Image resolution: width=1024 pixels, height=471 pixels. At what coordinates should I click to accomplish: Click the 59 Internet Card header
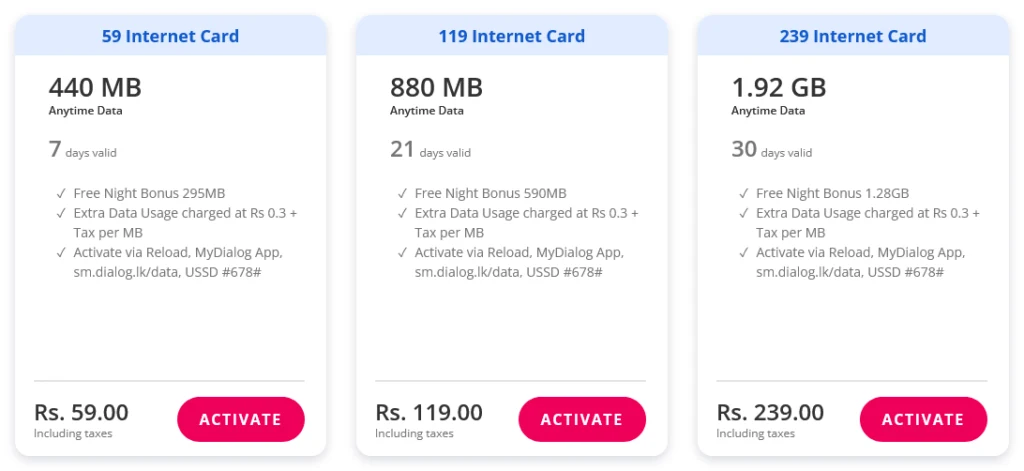(x=170, y=36)
